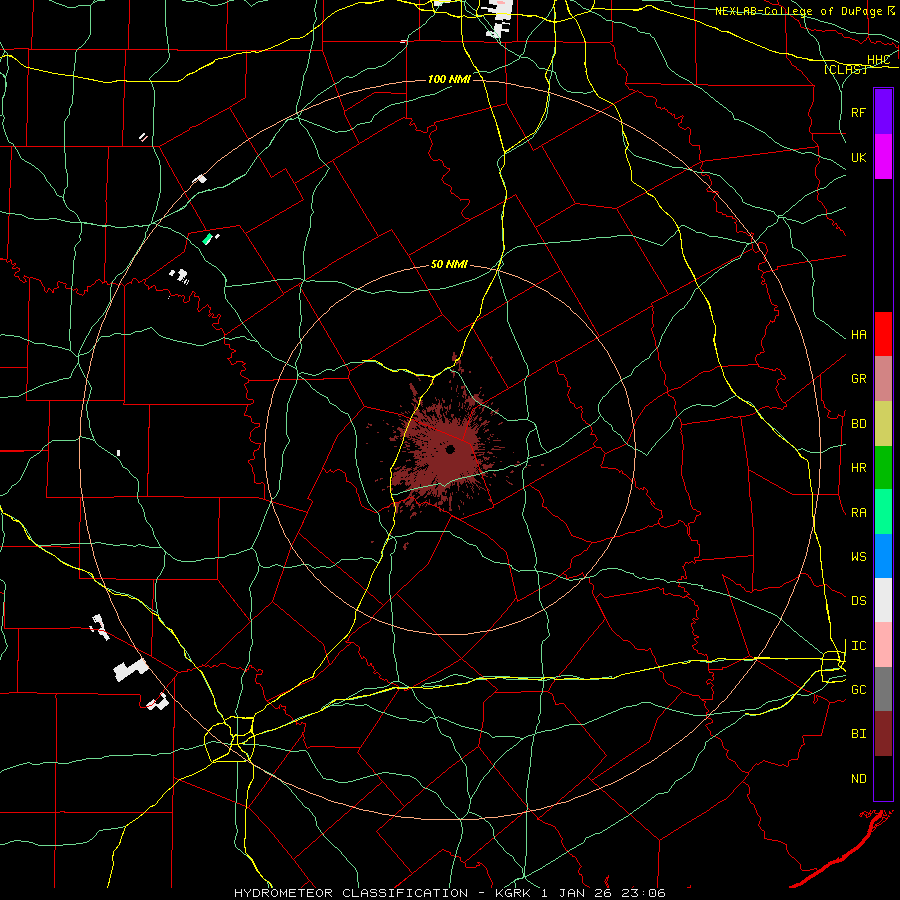Click the yellow BD legend color swatch
The width and height of the screenshot is (900, 900).
point(883,423)
